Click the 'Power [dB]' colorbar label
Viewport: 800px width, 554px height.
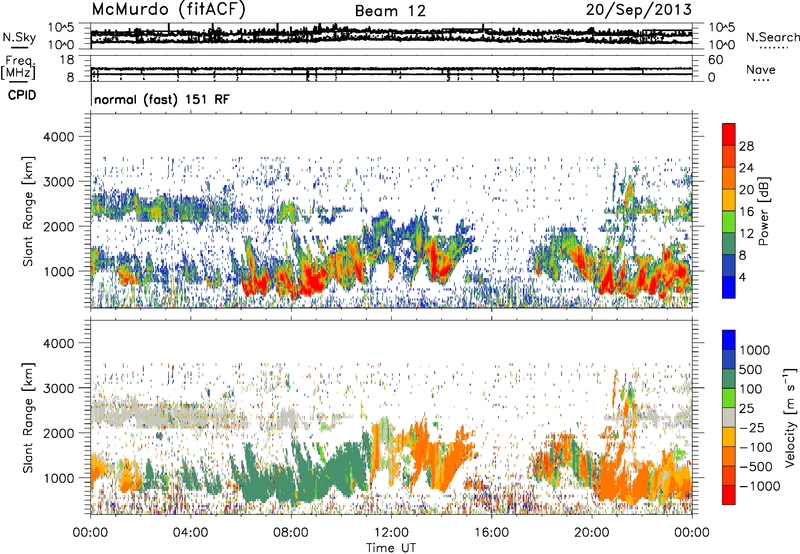[763, 211]
